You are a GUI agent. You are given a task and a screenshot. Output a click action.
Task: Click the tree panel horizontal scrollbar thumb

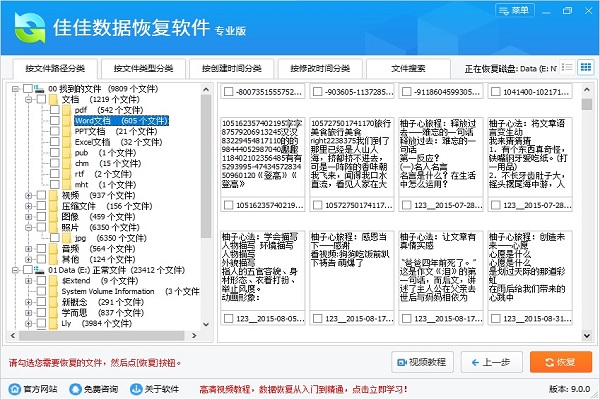pyautogui.click(x=102, y=336)
